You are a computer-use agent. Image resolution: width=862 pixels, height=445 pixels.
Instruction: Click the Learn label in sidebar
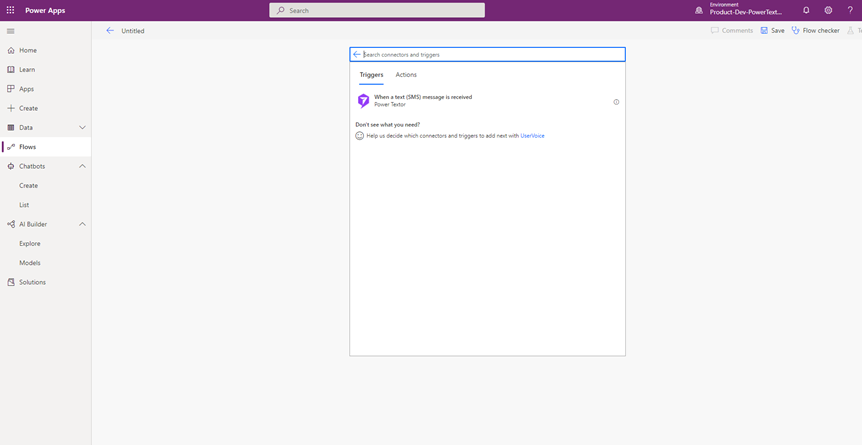pyautogui.click(x=27, y=69)
